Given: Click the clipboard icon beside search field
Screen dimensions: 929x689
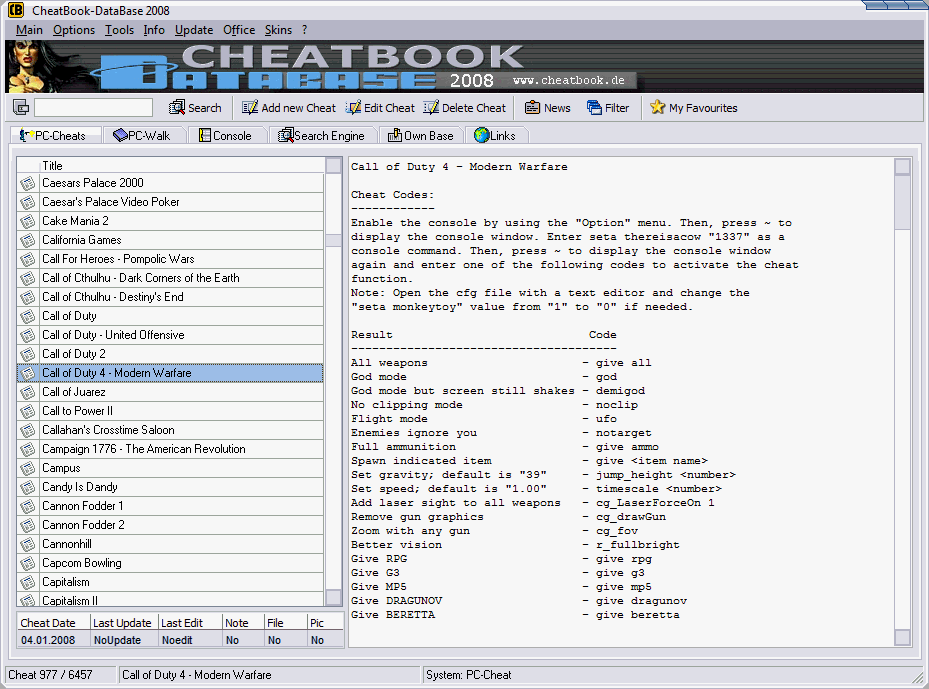Looking at the screenshot, I should (x=19, y=106).
